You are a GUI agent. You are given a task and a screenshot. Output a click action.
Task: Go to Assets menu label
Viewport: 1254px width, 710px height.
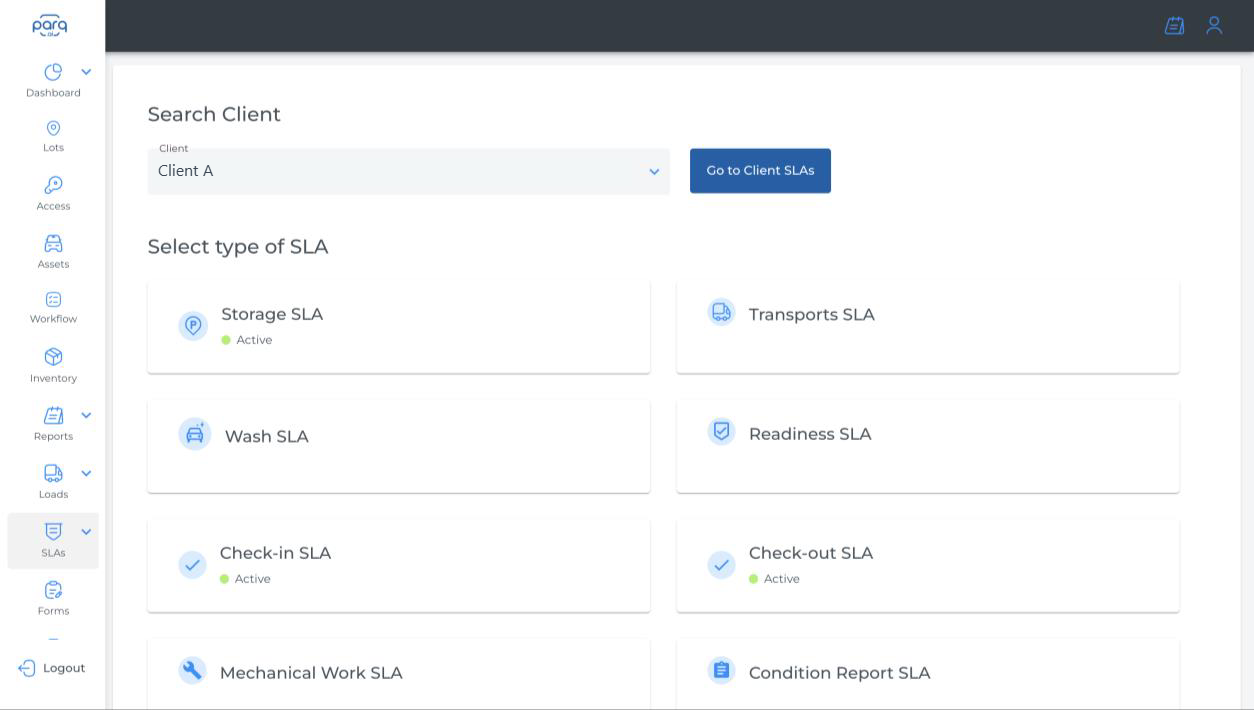53,264
